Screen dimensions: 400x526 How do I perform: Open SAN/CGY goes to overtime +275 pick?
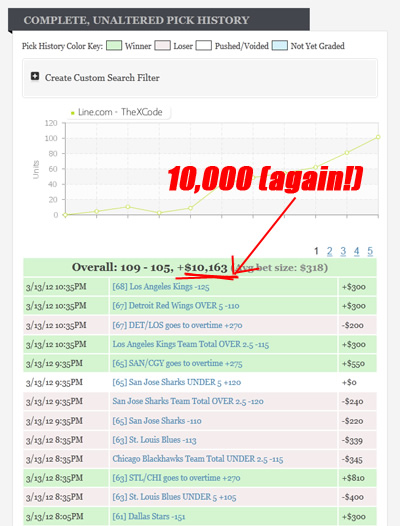(x=177, y=363)
